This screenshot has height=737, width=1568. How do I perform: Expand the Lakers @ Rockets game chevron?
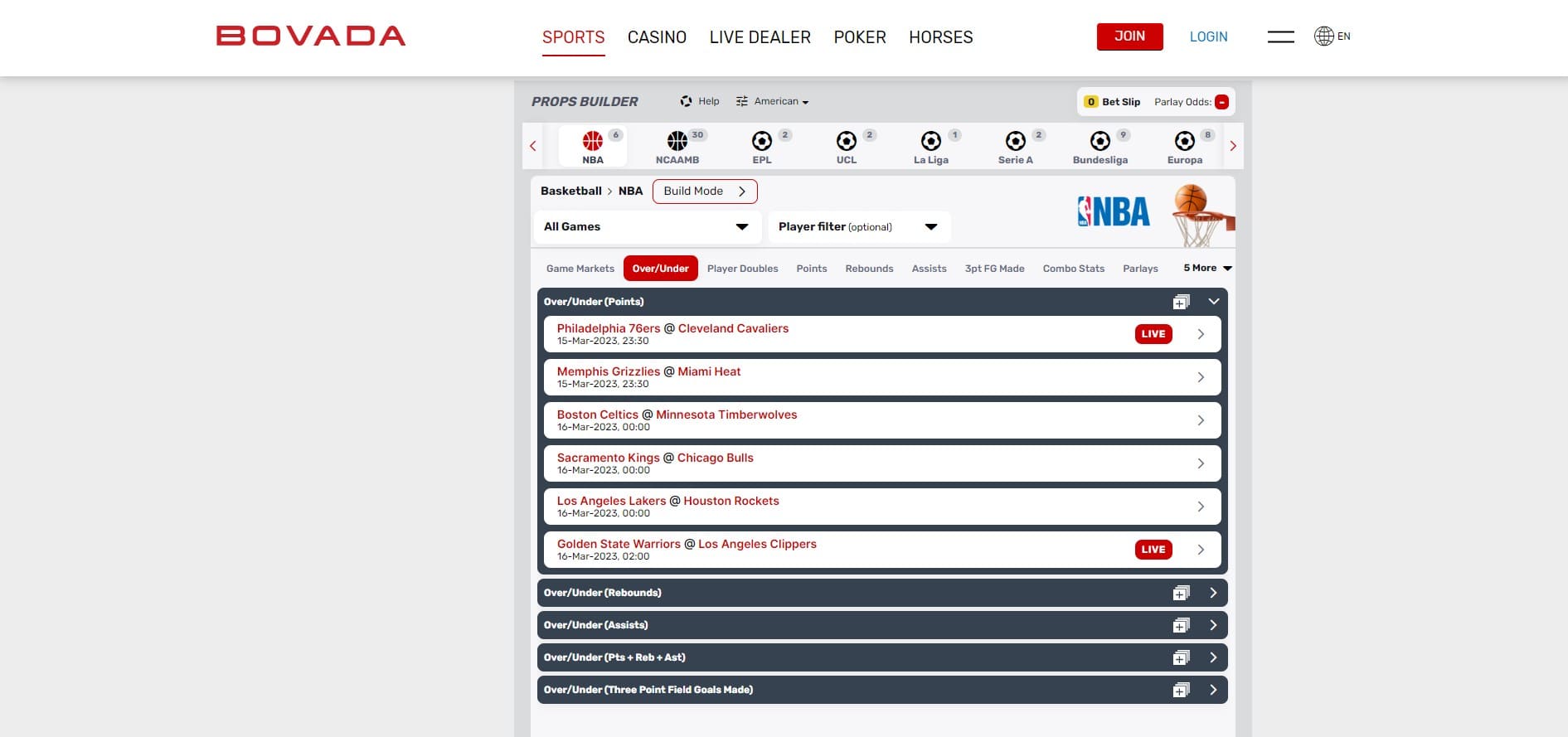click(x=1201, y=507)
